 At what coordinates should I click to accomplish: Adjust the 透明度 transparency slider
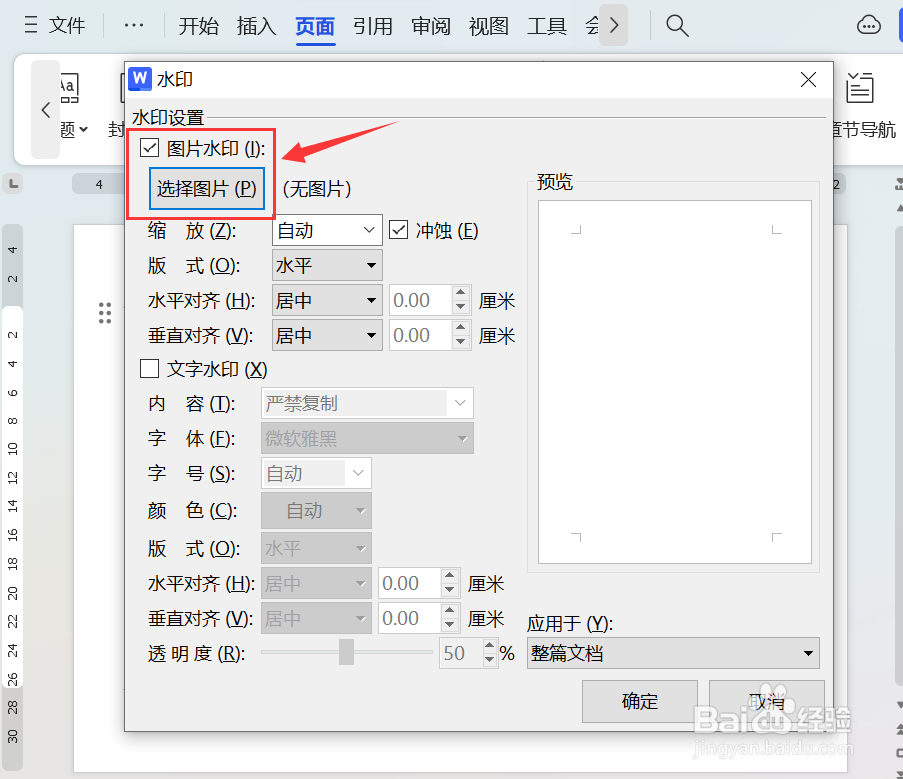(x=347, y=652)
